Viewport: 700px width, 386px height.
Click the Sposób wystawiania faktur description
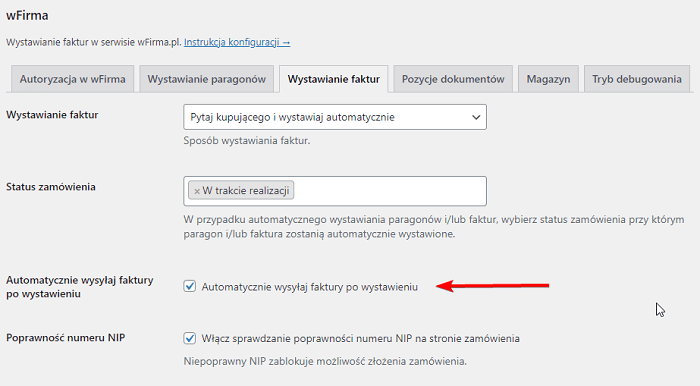[x=247, y=141]
